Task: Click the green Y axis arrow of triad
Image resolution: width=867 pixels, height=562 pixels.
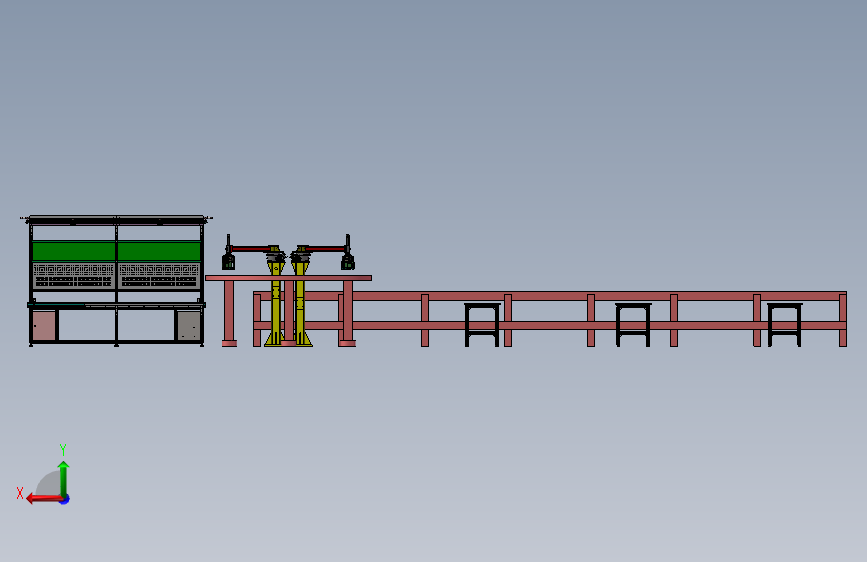Action: [64, 478]
